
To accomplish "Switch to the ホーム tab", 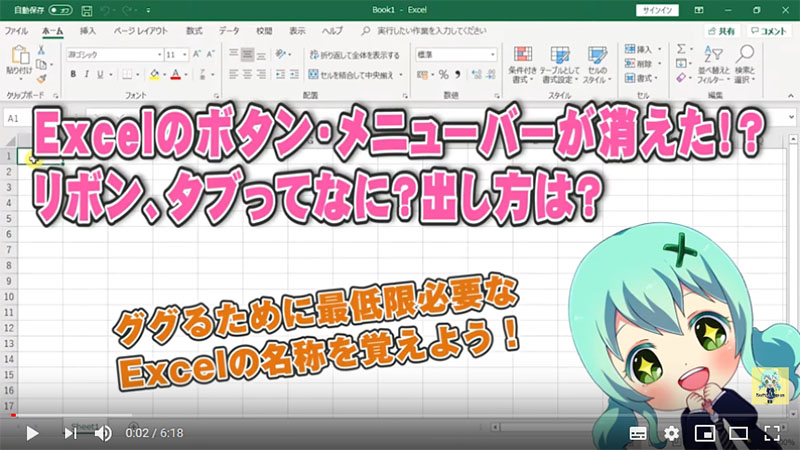I will point(53,31).
